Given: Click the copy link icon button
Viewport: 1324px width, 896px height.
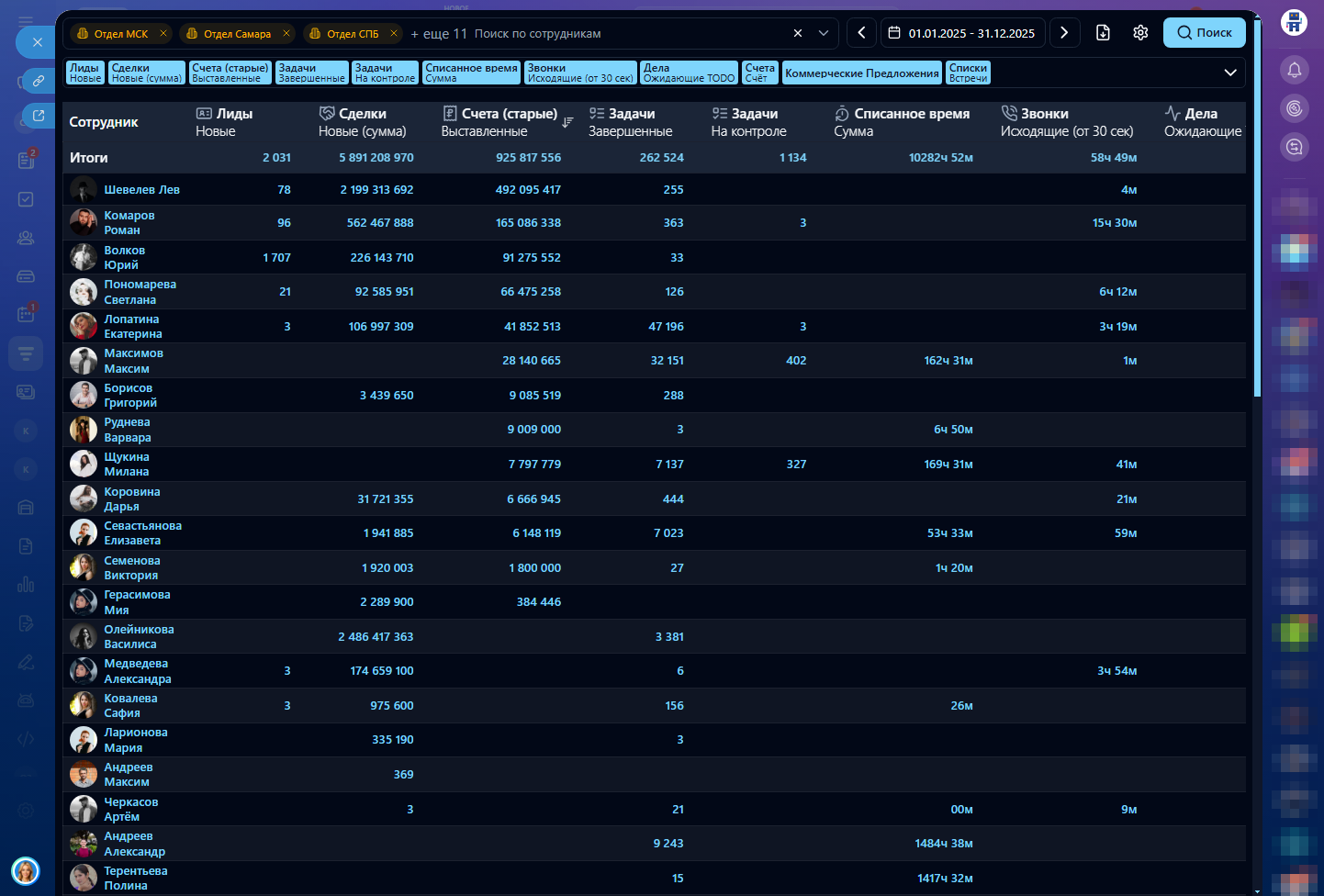Looking at the screenshot, I should [39, 81].
